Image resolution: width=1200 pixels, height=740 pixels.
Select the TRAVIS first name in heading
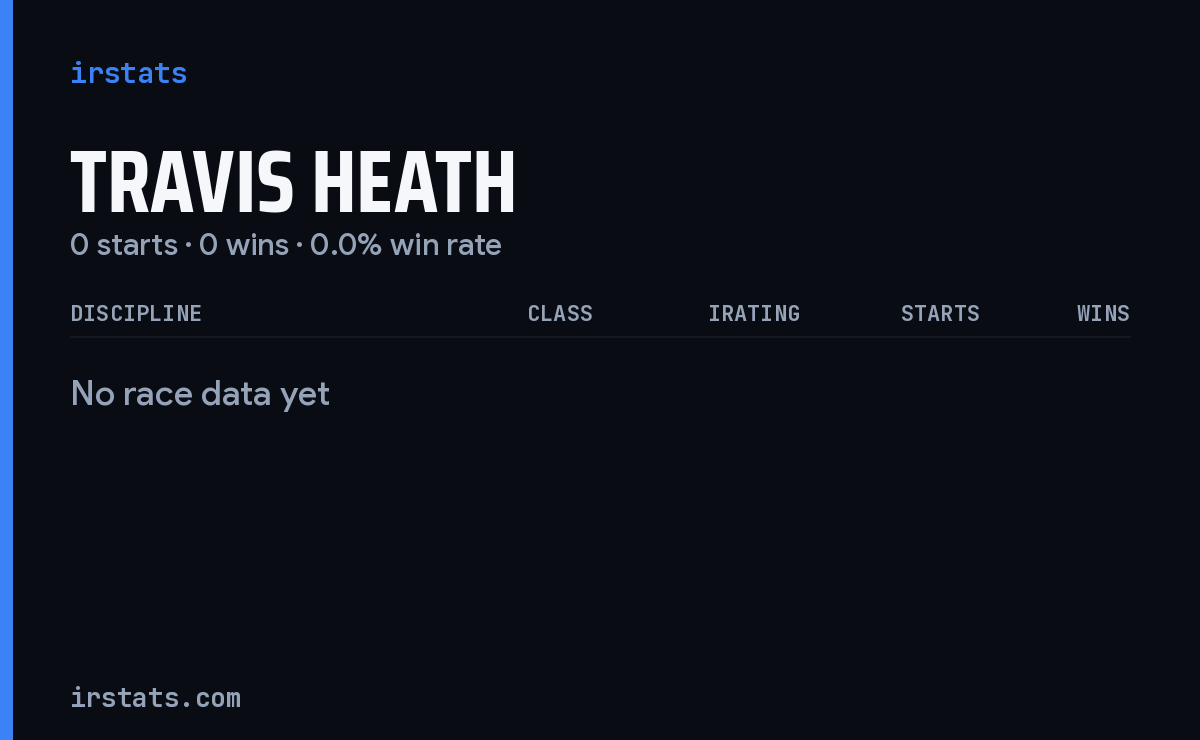coord(182,183)
